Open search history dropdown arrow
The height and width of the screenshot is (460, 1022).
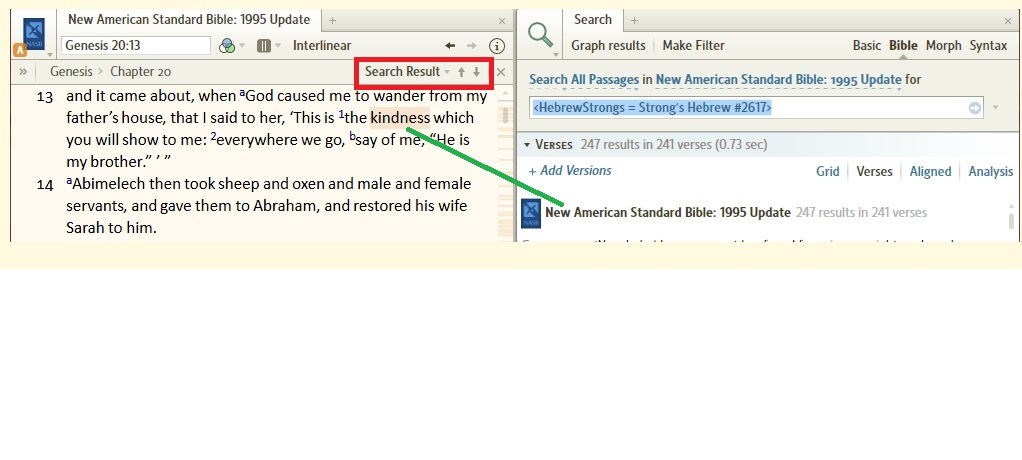(x=995, y=108)
